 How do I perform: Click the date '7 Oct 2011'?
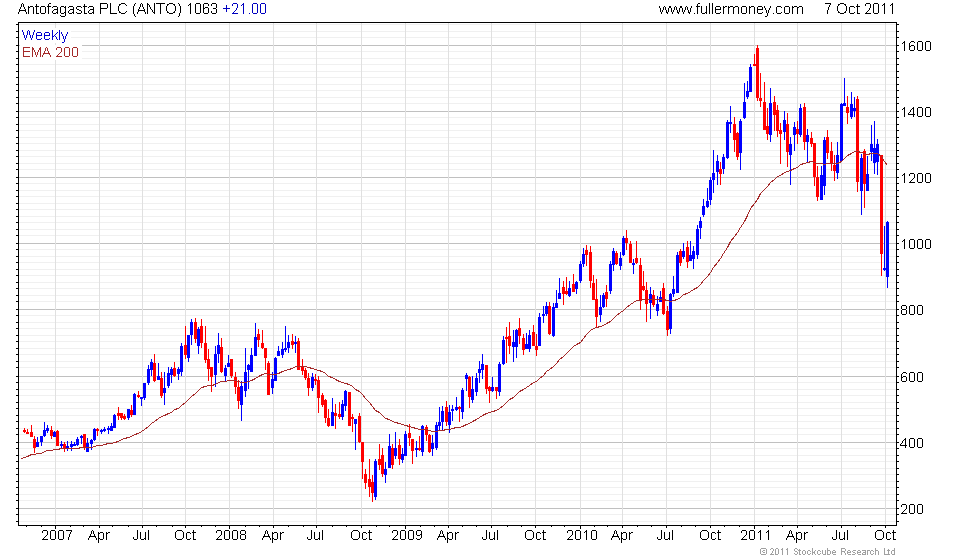pos(859,9)
